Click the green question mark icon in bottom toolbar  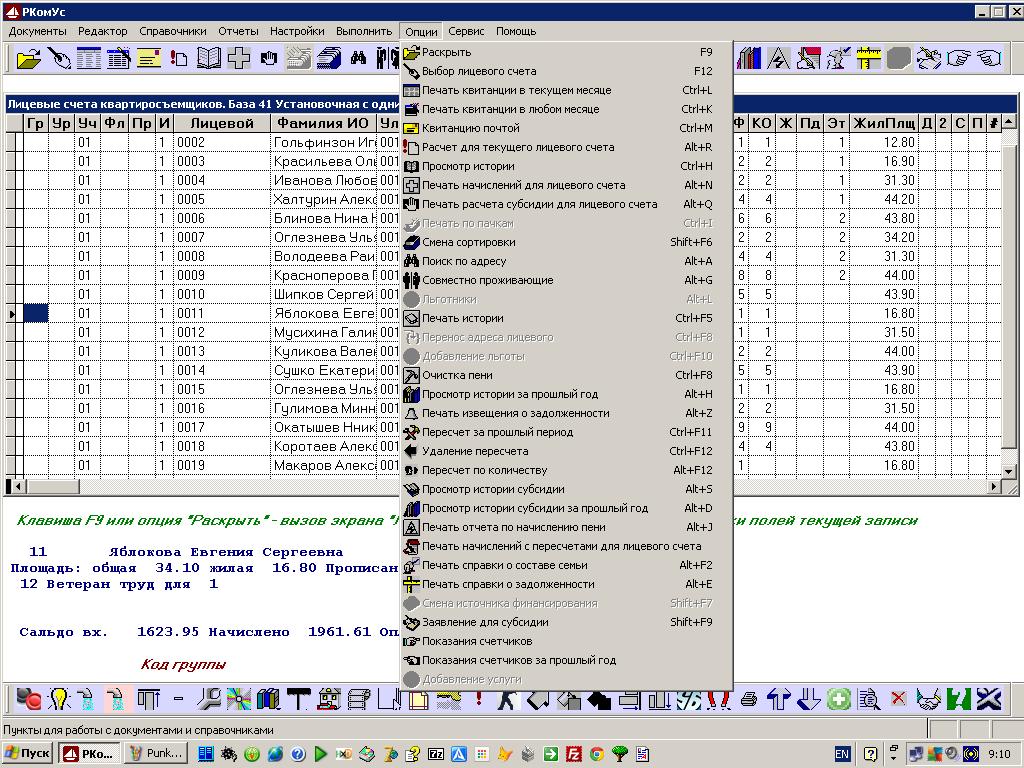[959, 699]
